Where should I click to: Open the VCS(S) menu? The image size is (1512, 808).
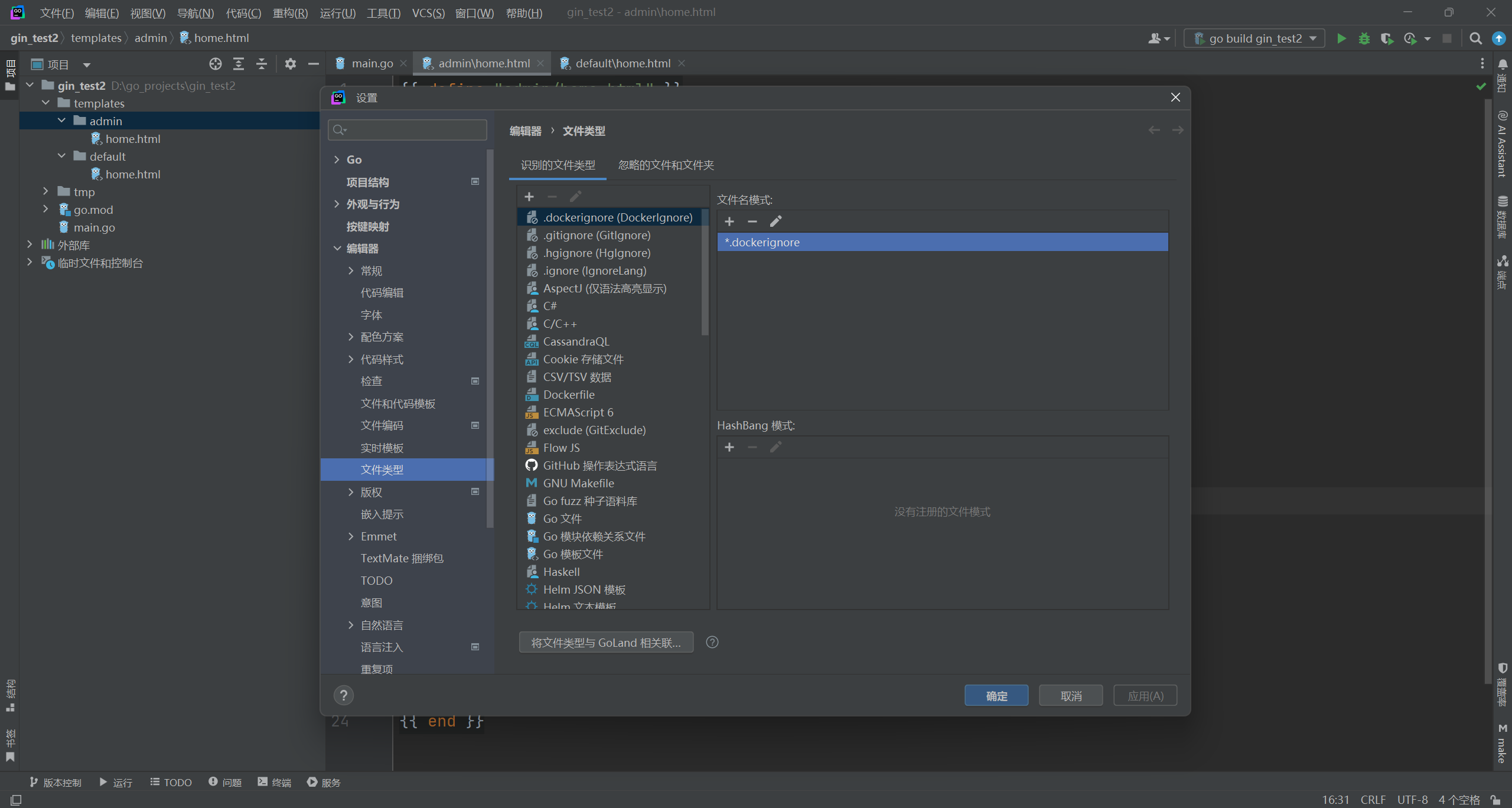428,12
